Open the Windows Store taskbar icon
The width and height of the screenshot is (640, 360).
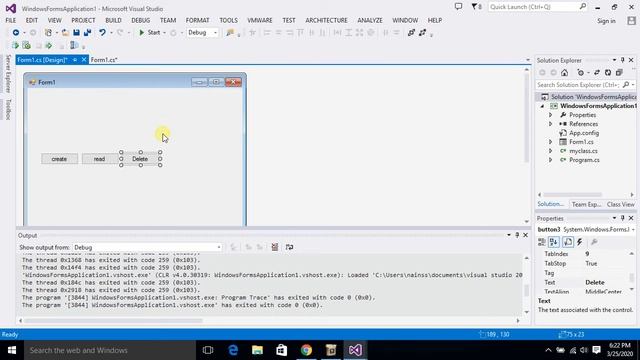282,350
